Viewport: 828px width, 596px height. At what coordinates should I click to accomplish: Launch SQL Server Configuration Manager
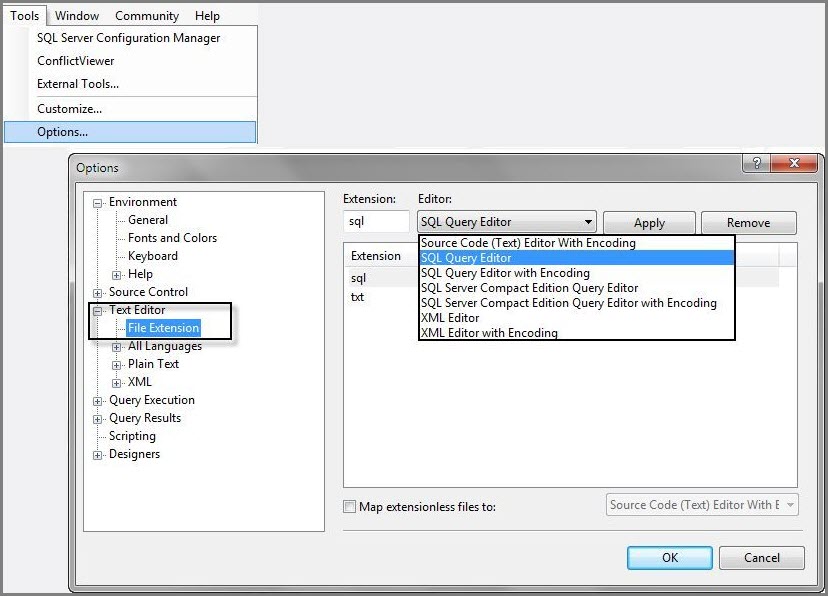click(128, 38)
